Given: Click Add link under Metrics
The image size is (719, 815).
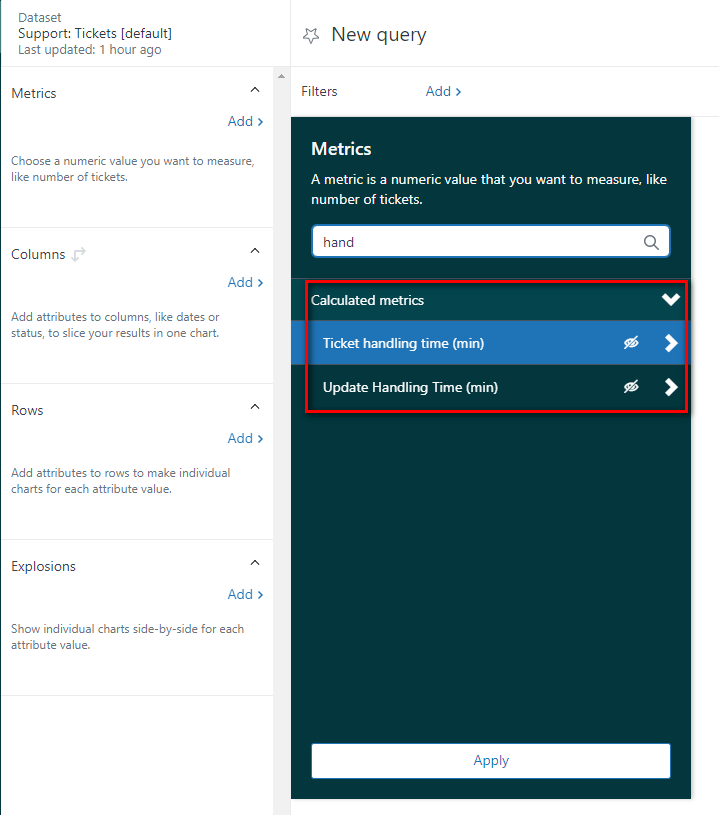Looking at the screenshot, I should 245,121.
